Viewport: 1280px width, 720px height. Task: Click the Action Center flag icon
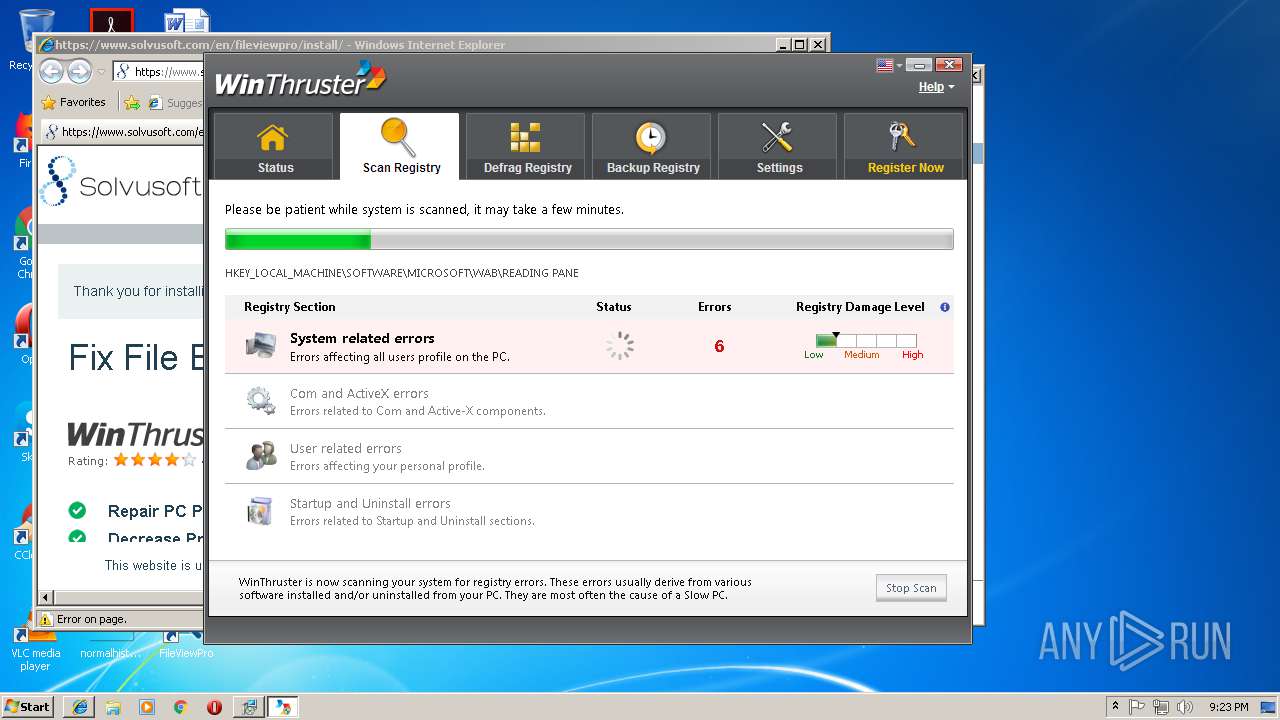(x=1138, y=706)
